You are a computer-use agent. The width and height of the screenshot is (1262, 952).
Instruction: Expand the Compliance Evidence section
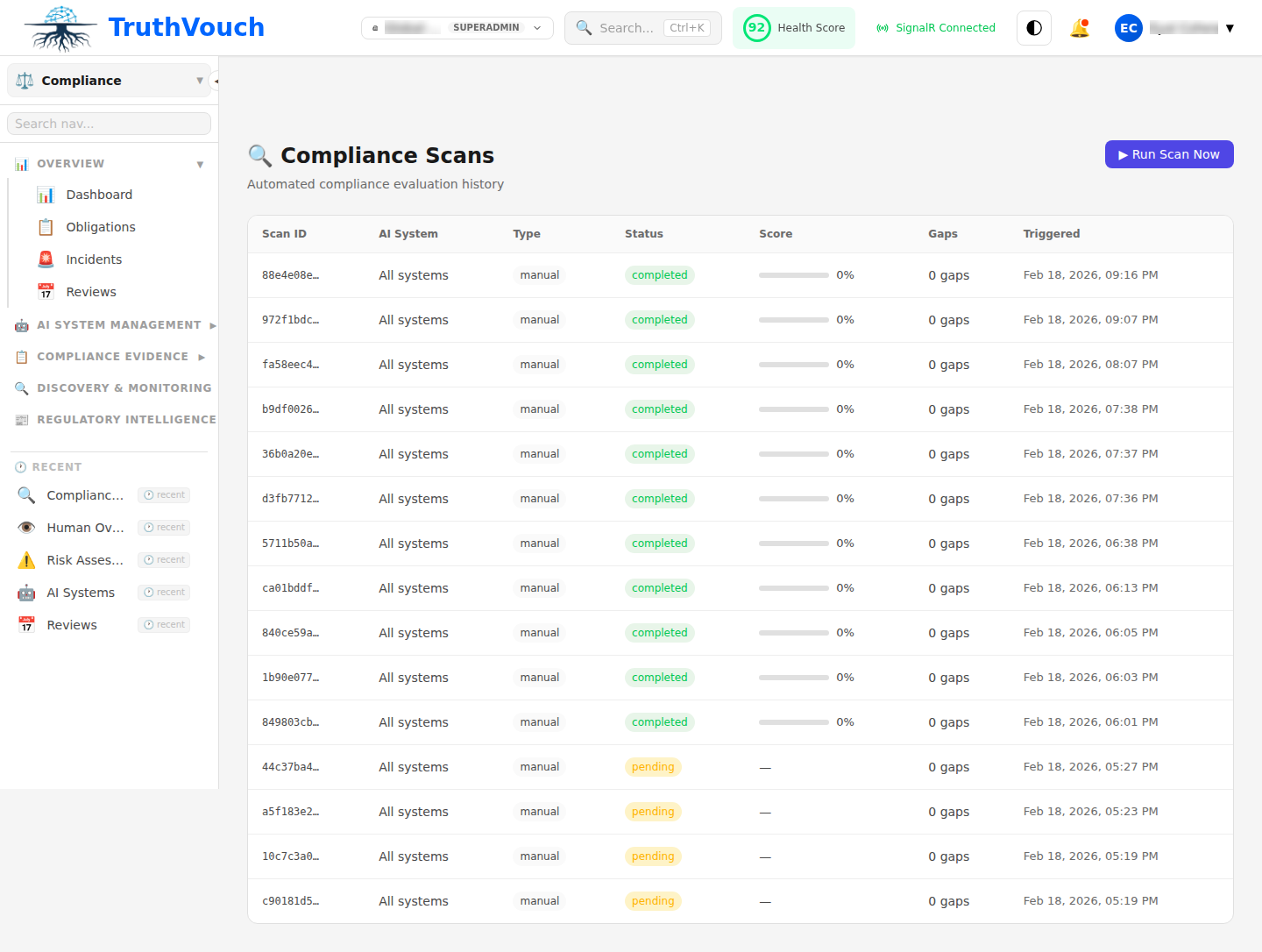[x=111, y=356]
